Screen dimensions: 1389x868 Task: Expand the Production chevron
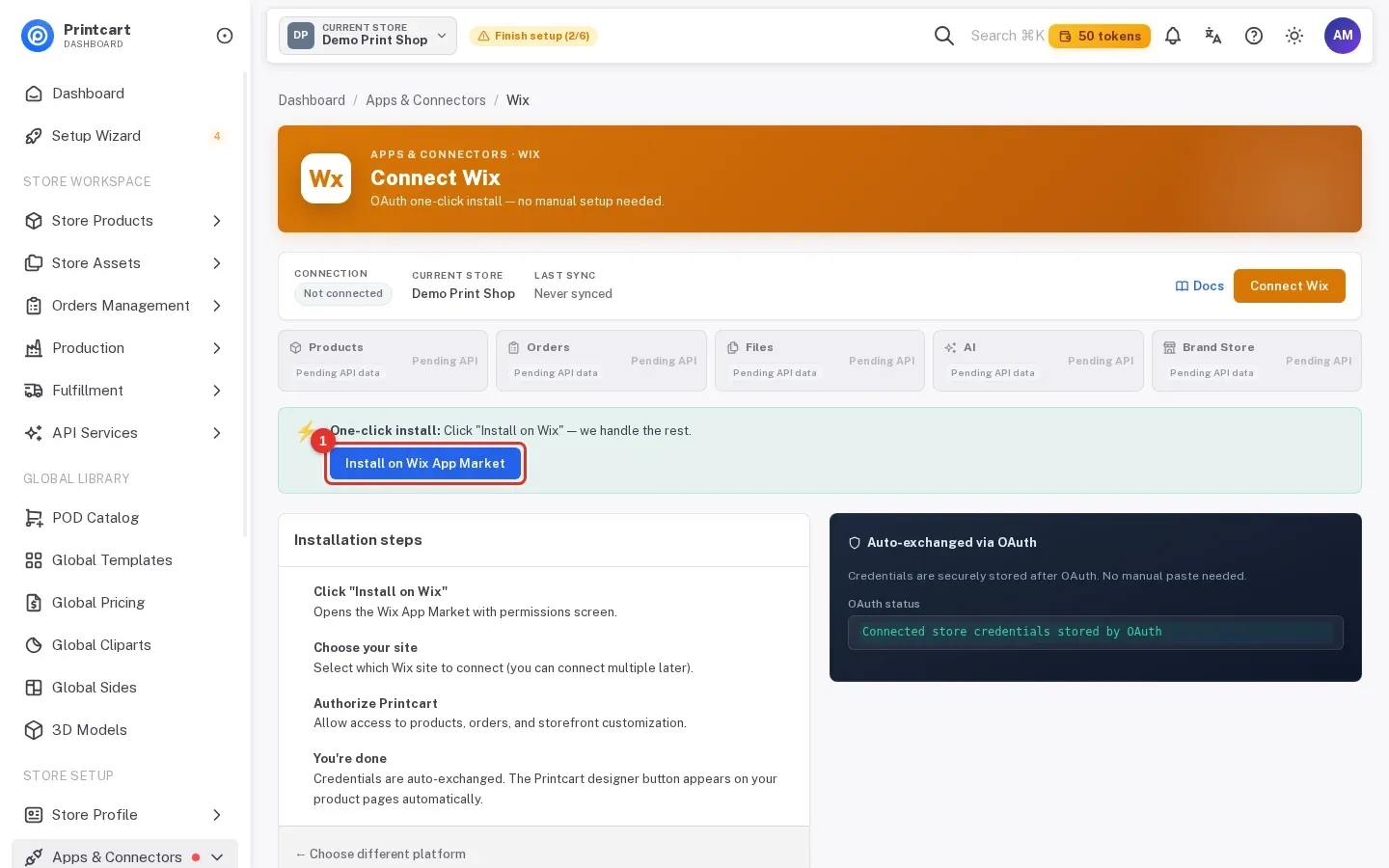(217, 348)
